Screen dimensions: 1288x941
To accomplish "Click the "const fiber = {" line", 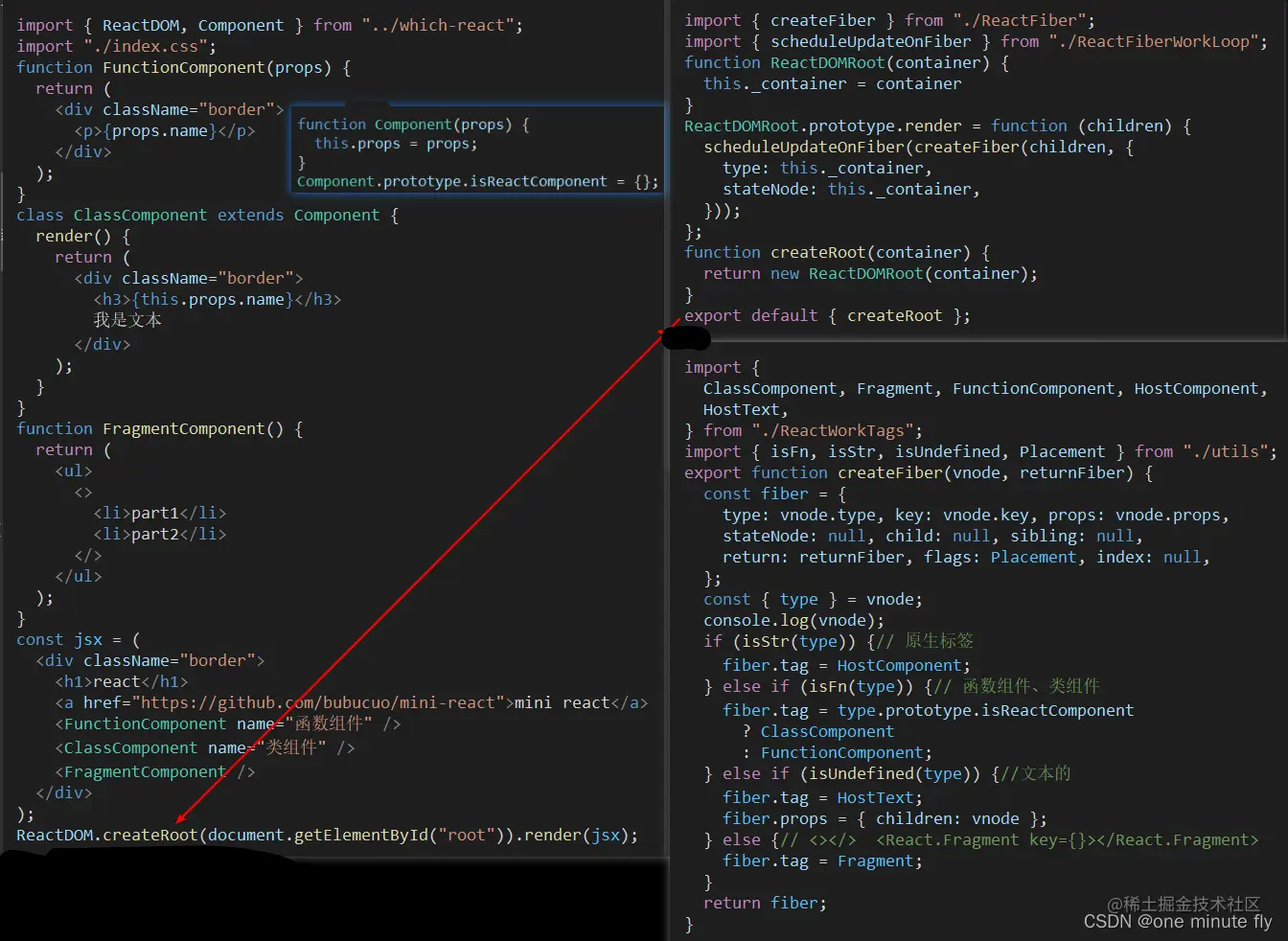I will coord(775,493).
